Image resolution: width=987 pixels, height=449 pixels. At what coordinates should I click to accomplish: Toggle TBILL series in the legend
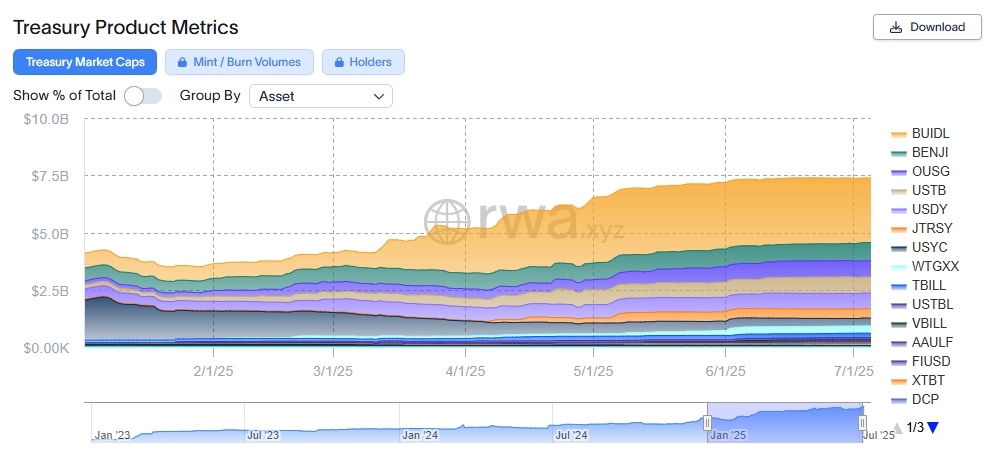(918, 285)
